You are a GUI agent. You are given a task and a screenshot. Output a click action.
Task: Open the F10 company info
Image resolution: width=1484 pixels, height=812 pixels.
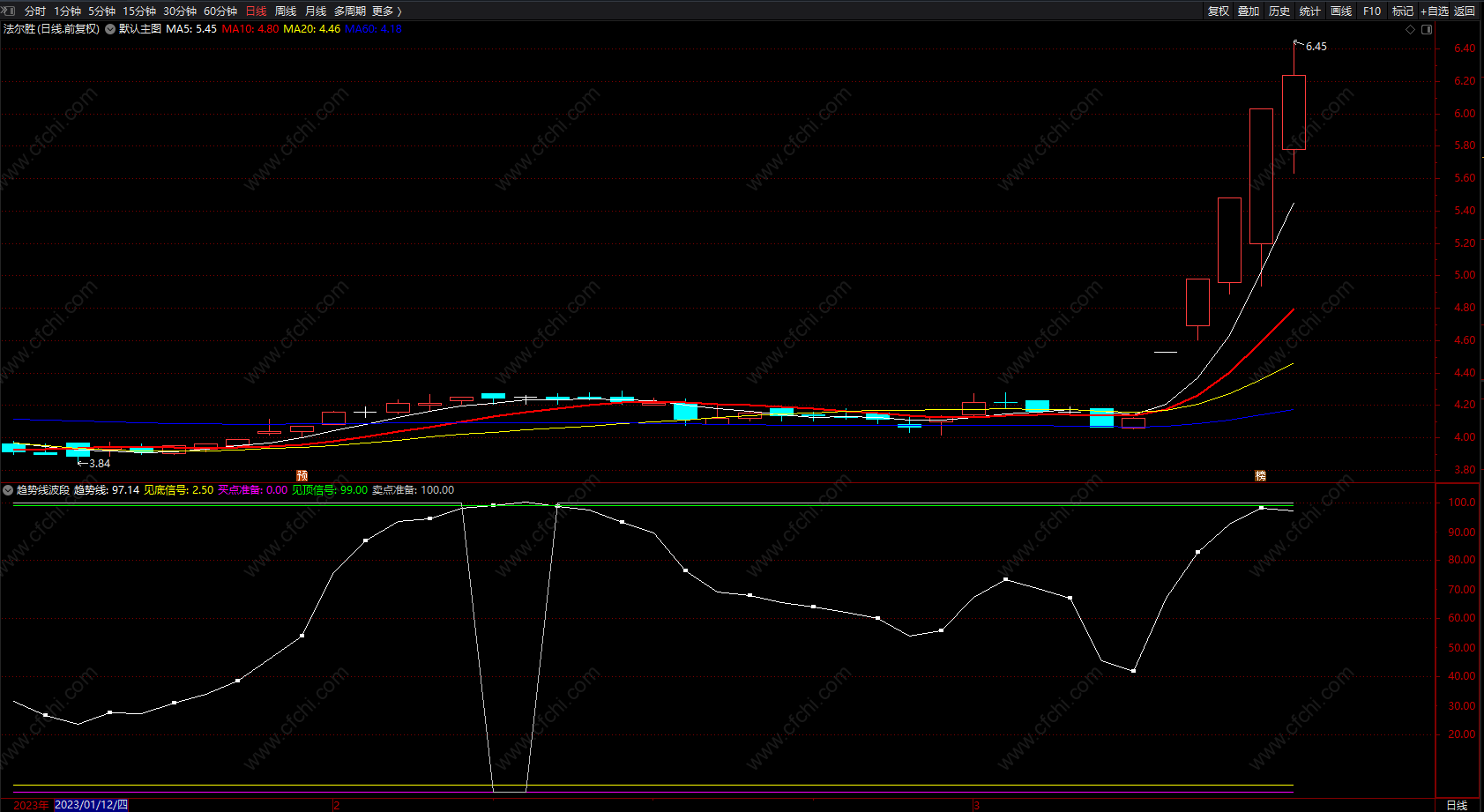pos(1372,11)
